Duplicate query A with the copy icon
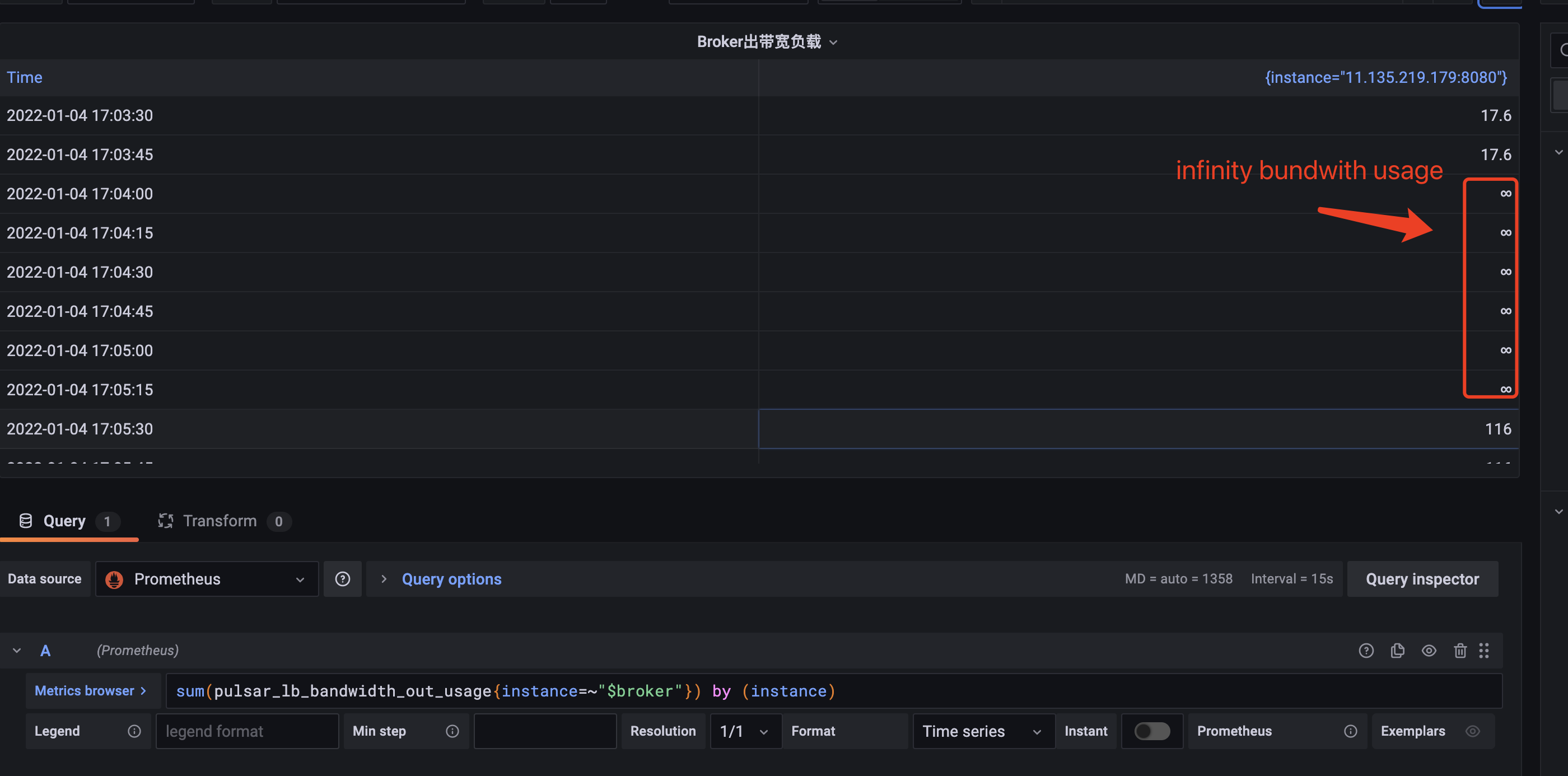This screenshot has width=1568, height=776. point(1397,651)
